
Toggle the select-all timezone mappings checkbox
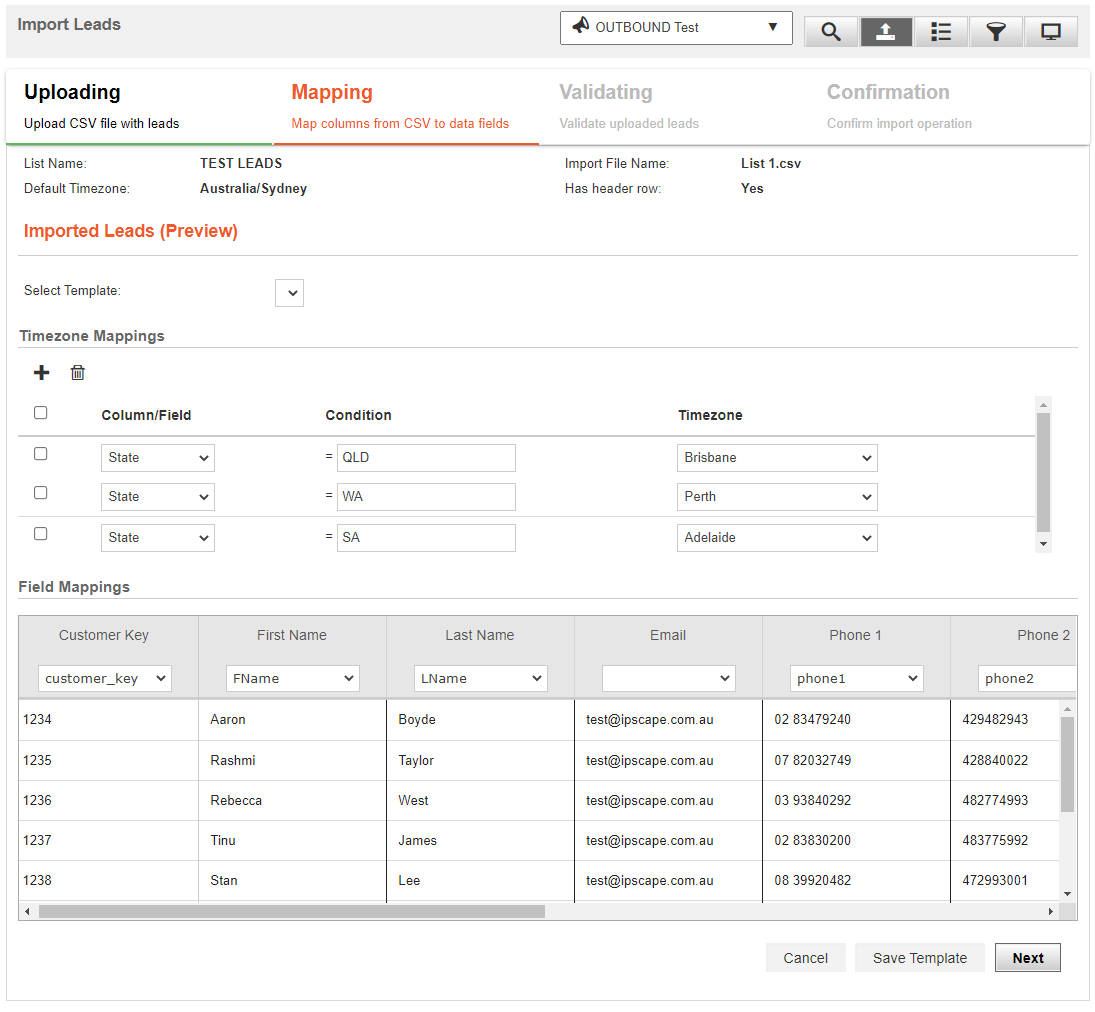[41, 413]
